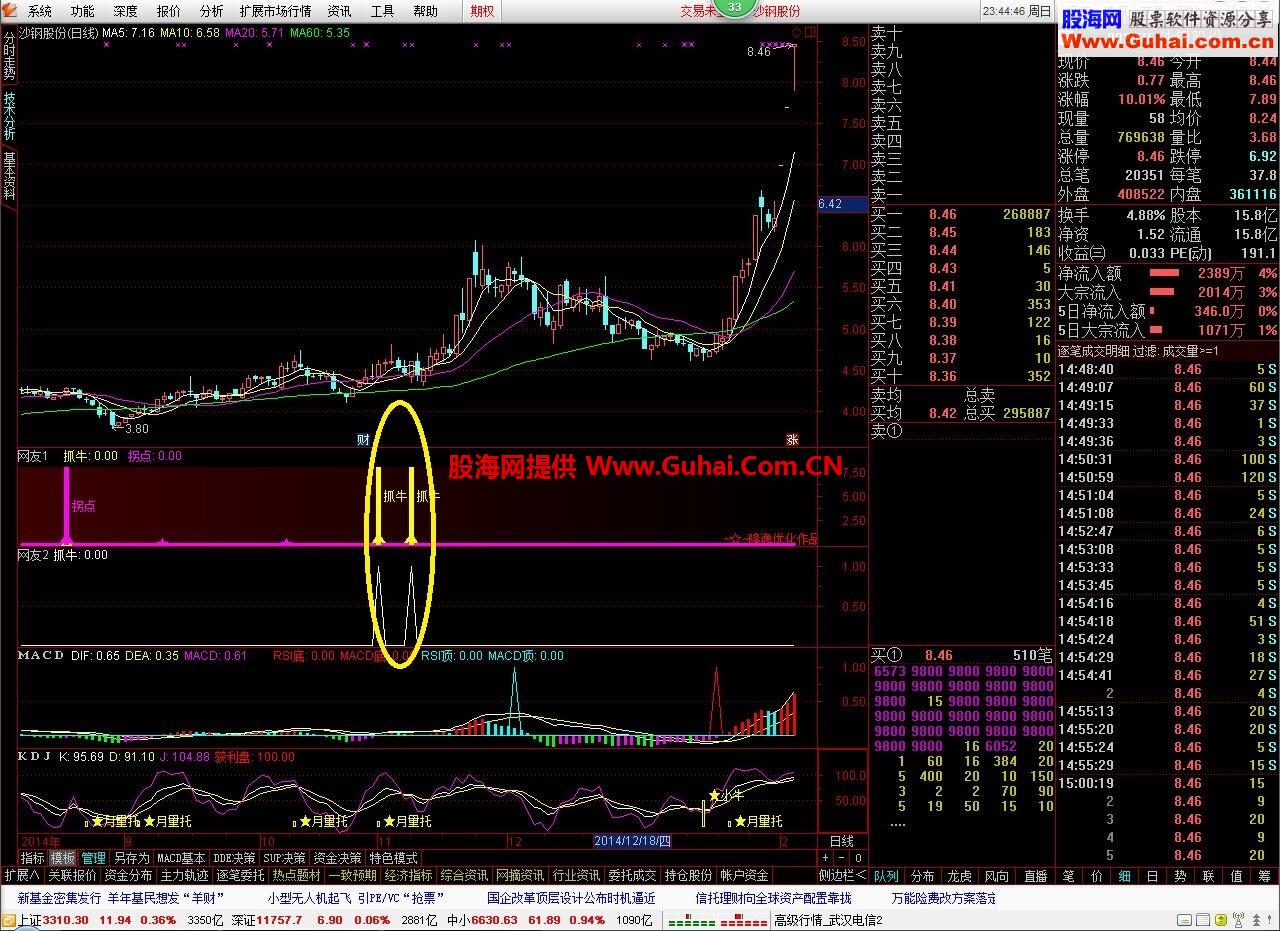Click the 涨 marker below the candlestick chart
This screenshot has width=1280, height=931.
click(793, 439)
